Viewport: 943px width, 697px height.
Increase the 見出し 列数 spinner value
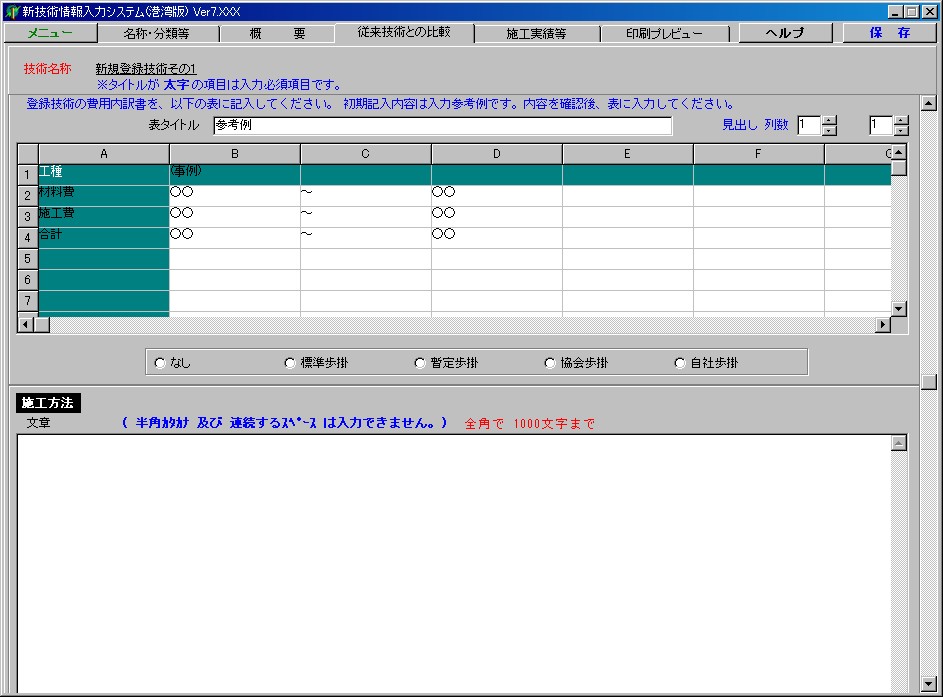829,120
